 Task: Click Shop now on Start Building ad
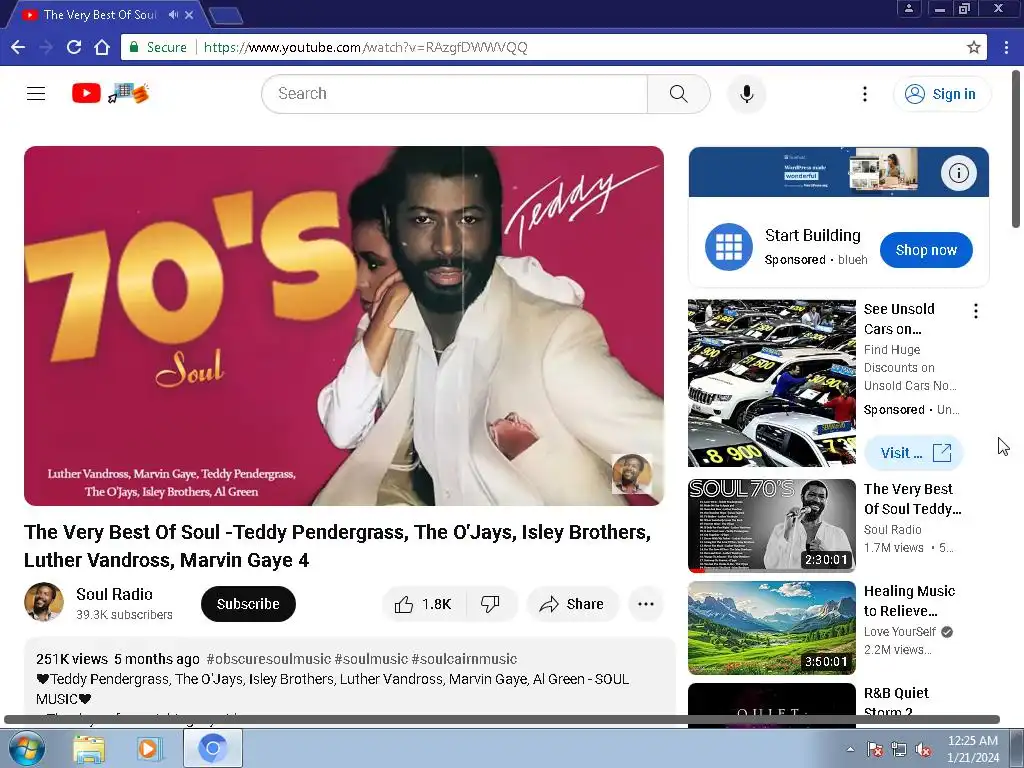926,250
